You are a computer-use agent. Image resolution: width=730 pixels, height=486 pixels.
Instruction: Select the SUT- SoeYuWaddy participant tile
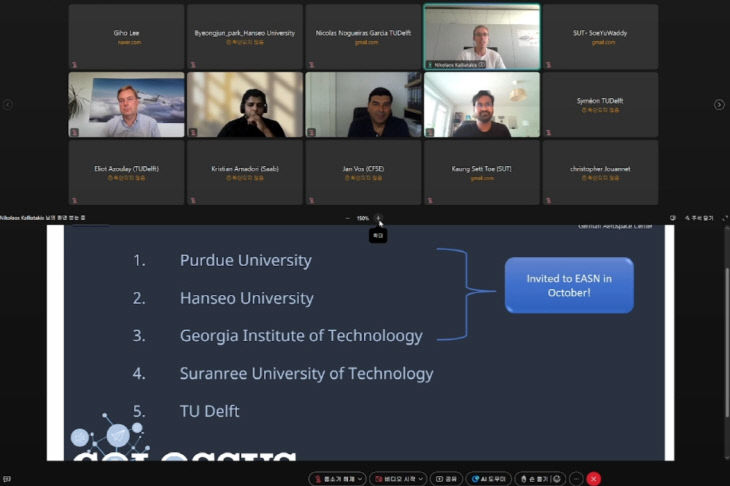pyautogui.click(x=600, y=37)
